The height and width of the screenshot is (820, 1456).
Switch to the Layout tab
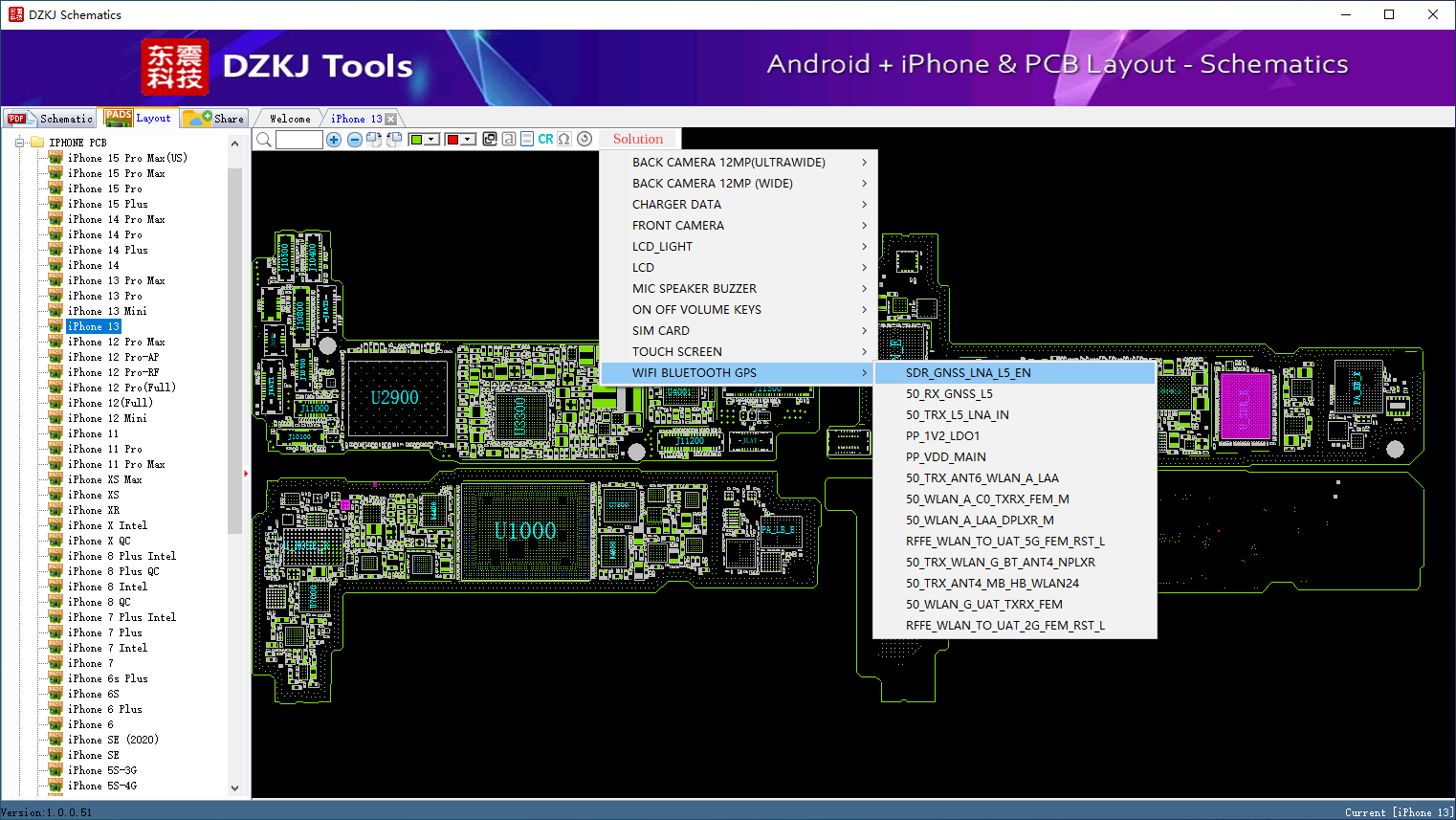[139, 118]
